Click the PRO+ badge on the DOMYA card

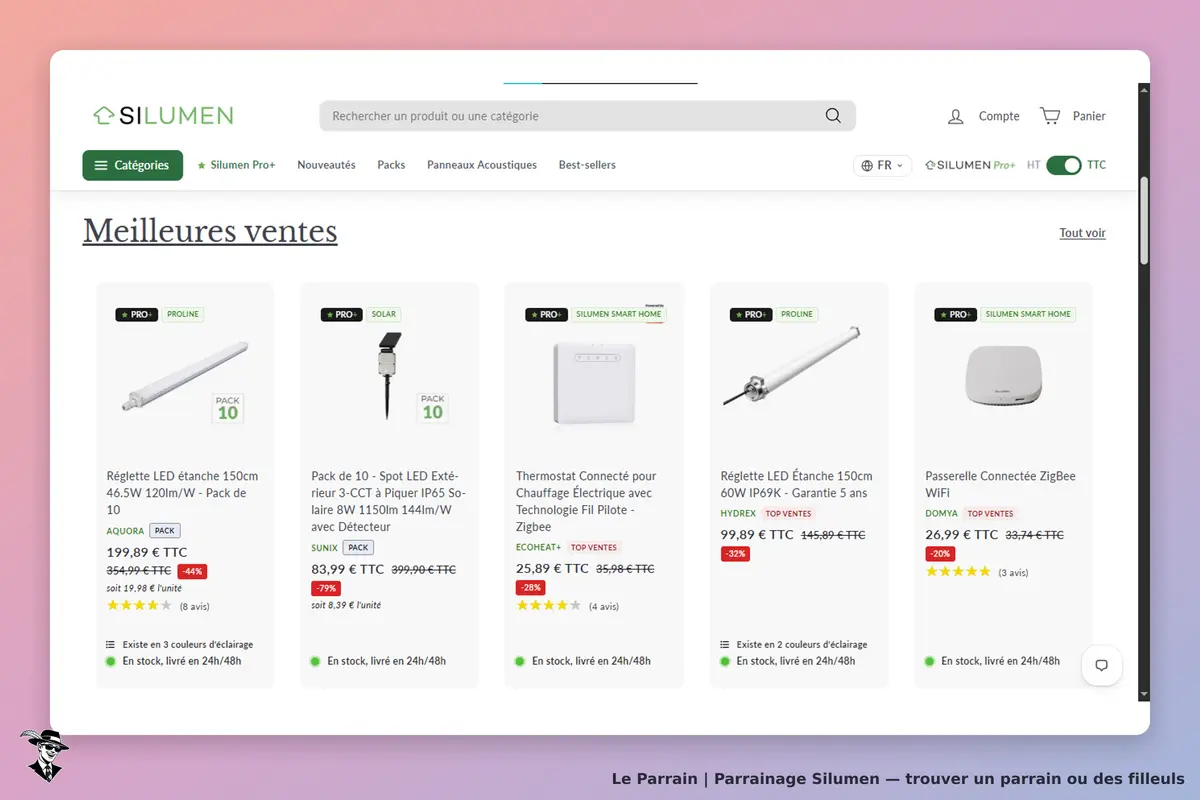click(x=956, y=314)
